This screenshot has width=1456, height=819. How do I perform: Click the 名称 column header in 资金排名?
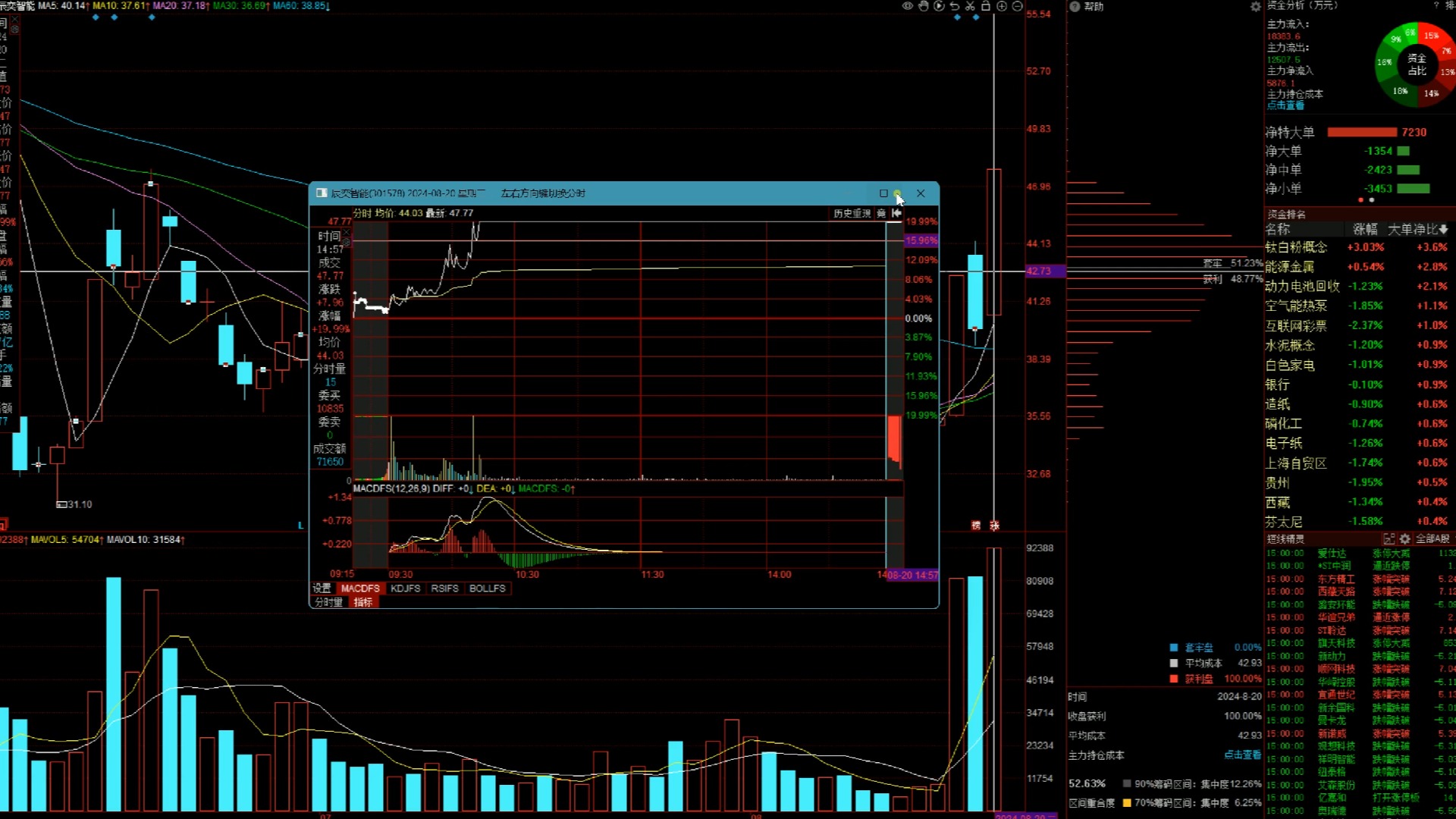pos(1278,229)
